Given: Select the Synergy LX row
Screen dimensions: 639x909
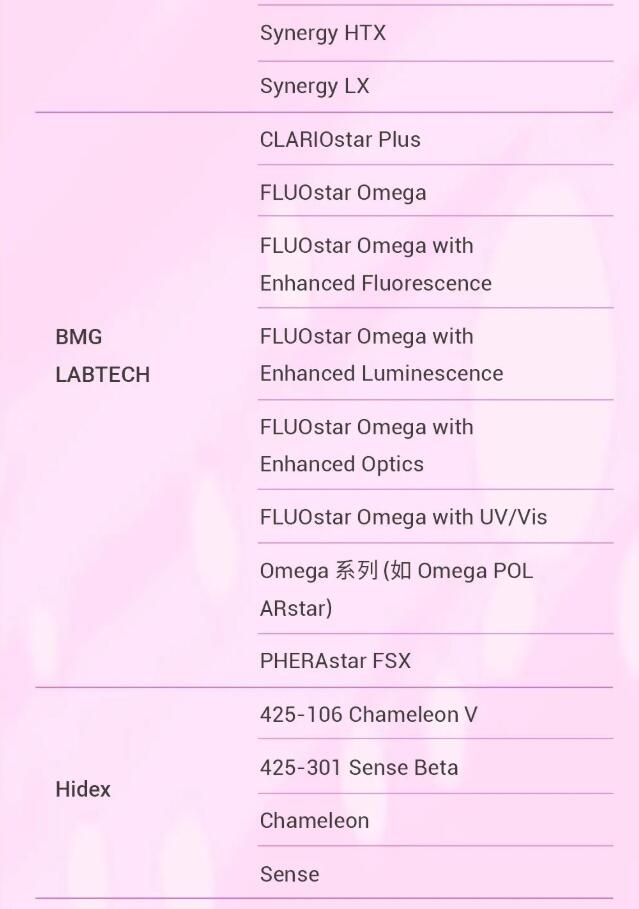Looking at the screenshot, I should pyautogui.click(x=314, y=86).
